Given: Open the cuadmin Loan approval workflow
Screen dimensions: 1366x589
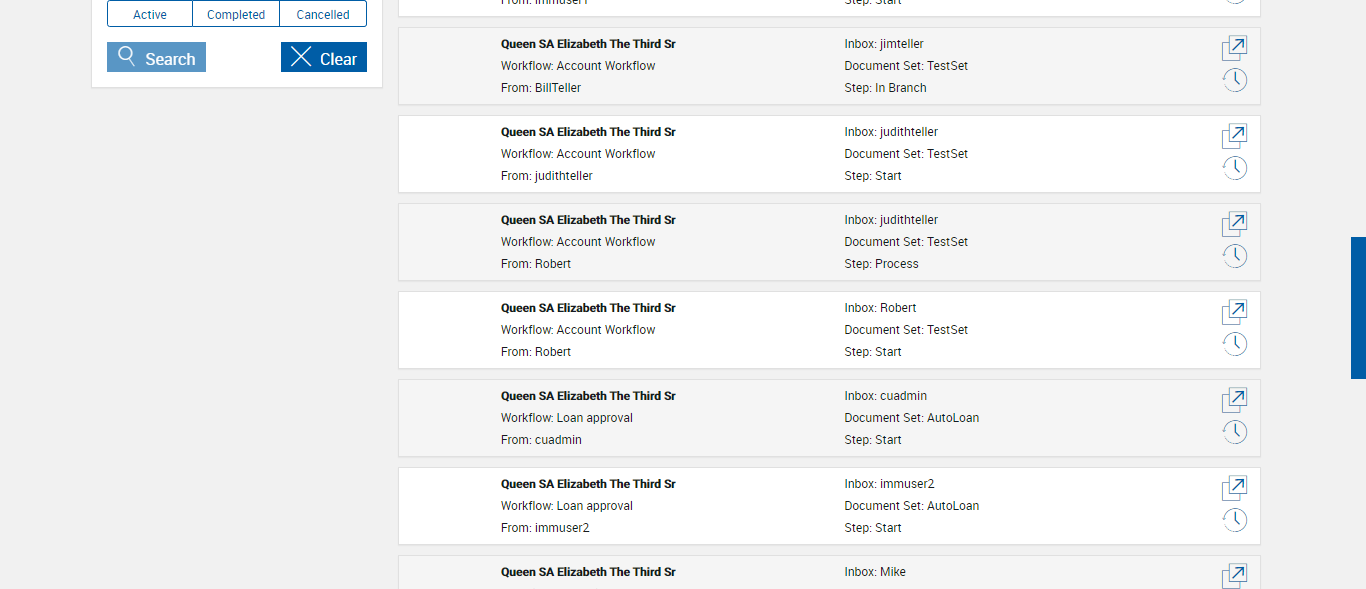Looking at the screenshot, I should click(x=1234, y=400).
